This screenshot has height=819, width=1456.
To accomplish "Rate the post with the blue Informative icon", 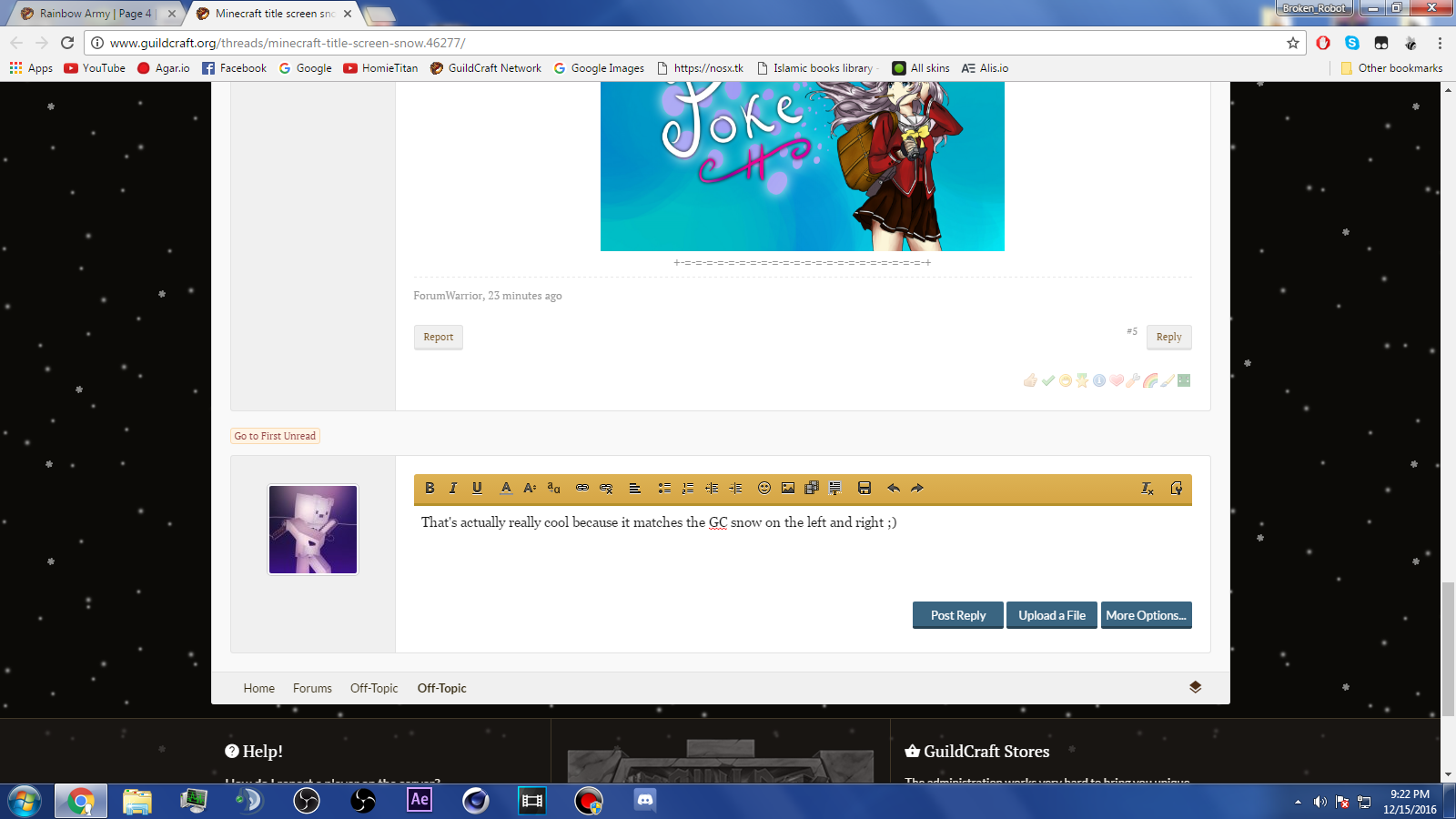I will point(1099,380).
